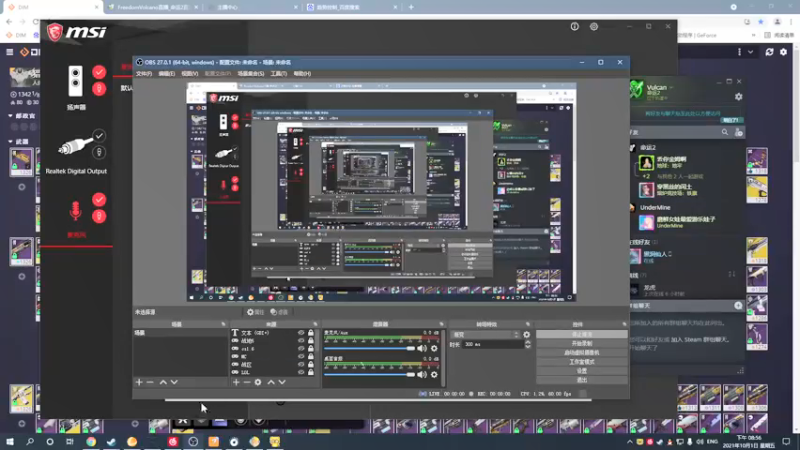This screenshot has height=450, width=800.
Task: Open Steam from the Windows taskbar
Action: 111,441
